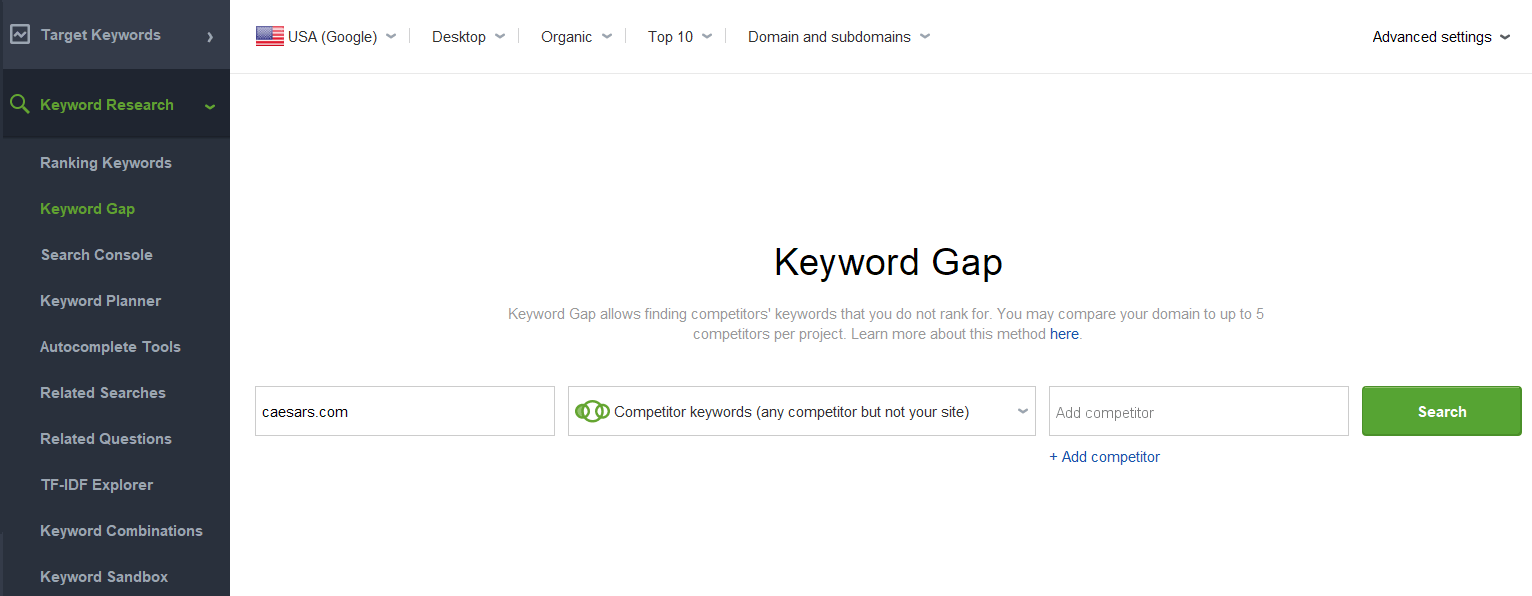The width and height of the screenshot is (1532, 596).
Task: Go to Ranking Keywords
Action: pos(106,163)
